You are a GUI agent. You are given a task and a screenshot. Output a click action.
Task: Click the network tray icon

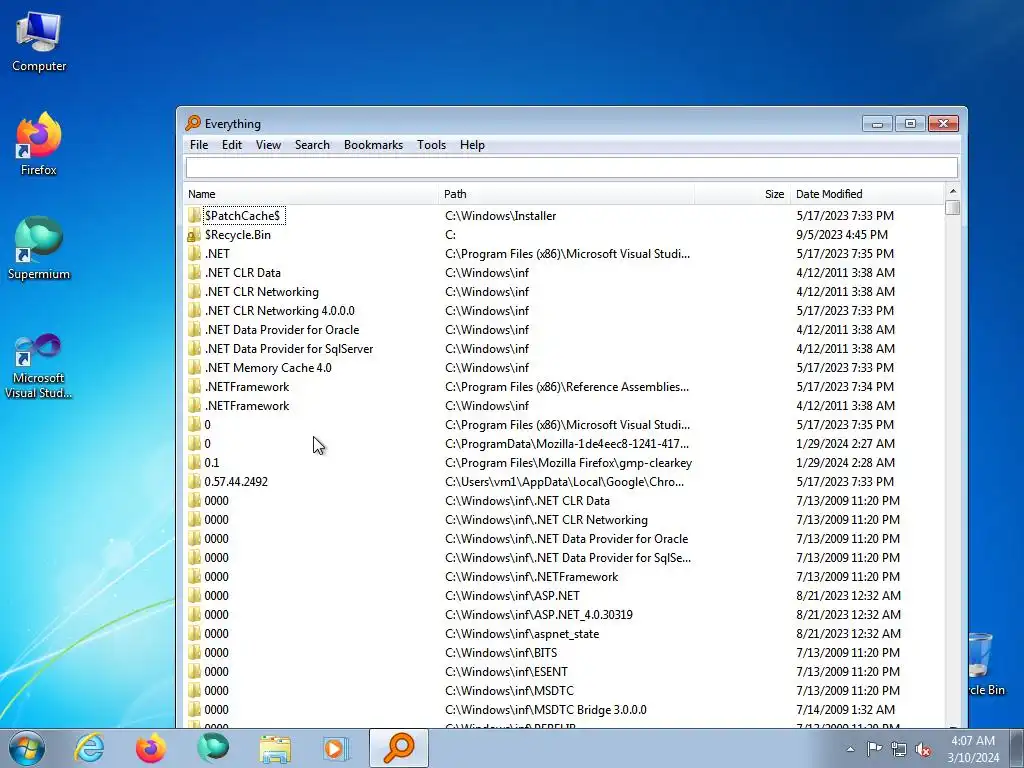[899, 750]
